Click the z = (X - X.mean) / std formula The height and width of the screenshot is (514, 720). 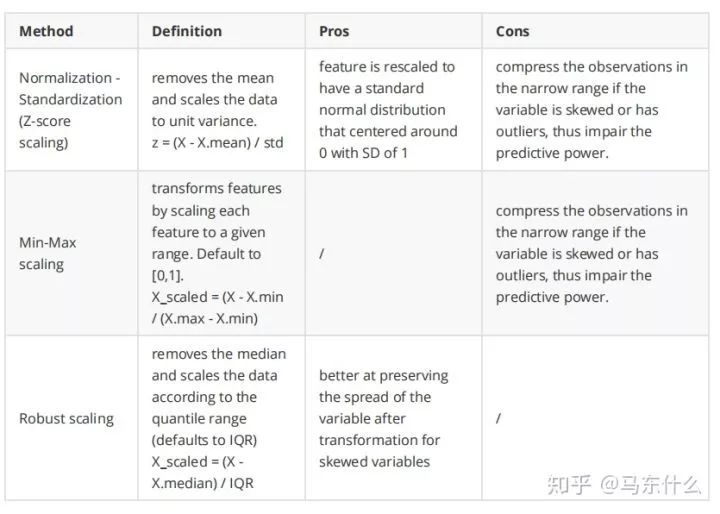[217, 142]
